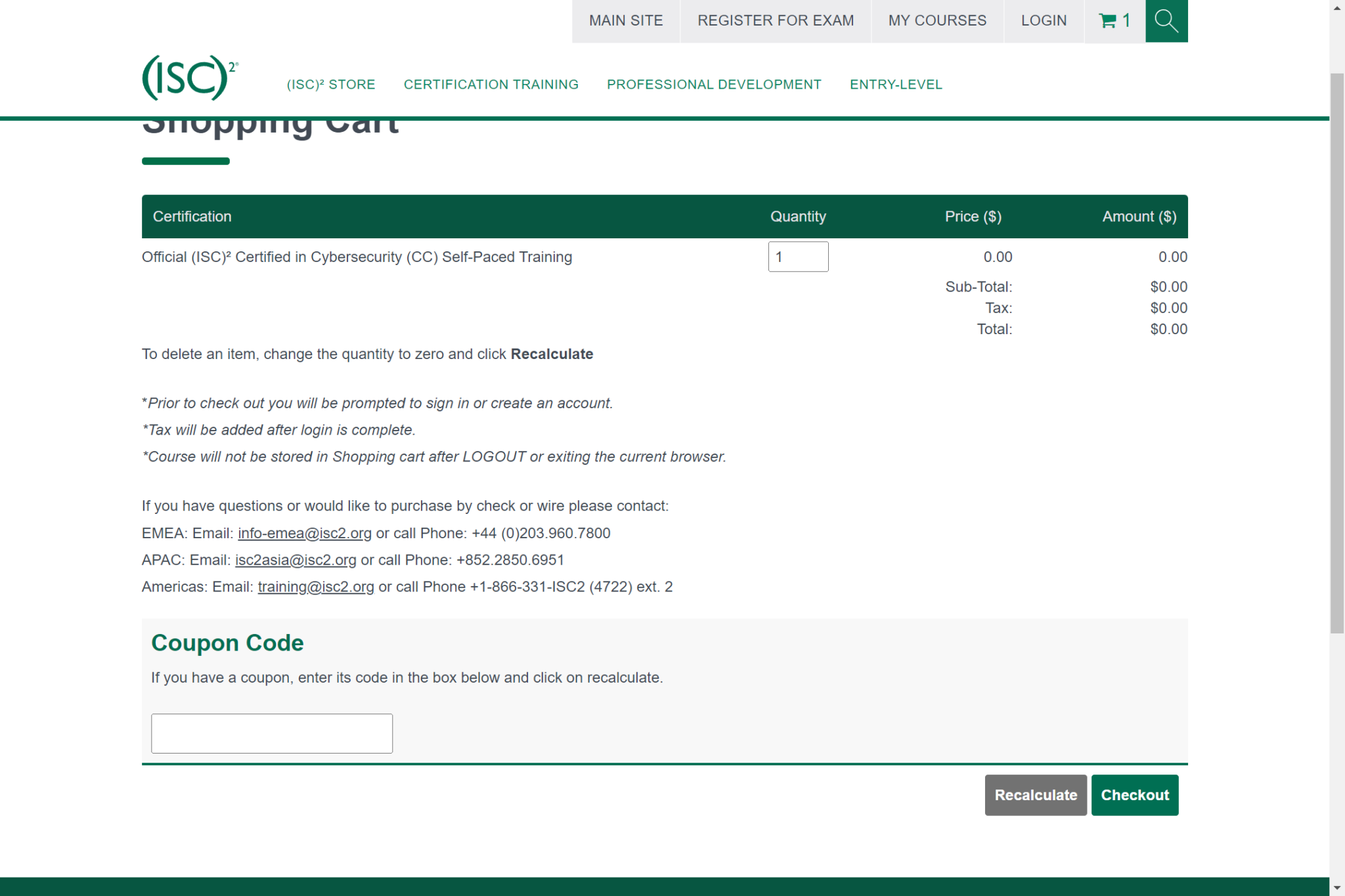The image size is (1345, 896).
Task: Click the Checkout button
Action: pyautogui.click(x=1134, y=795)
